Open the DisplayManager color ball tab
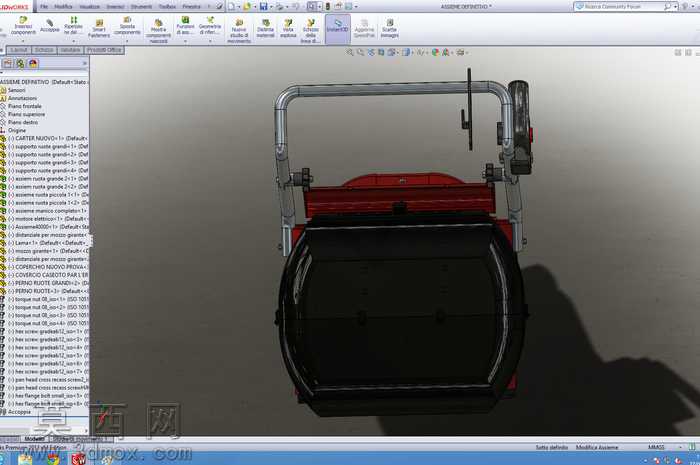700x465 pixels. pos(33,64)
